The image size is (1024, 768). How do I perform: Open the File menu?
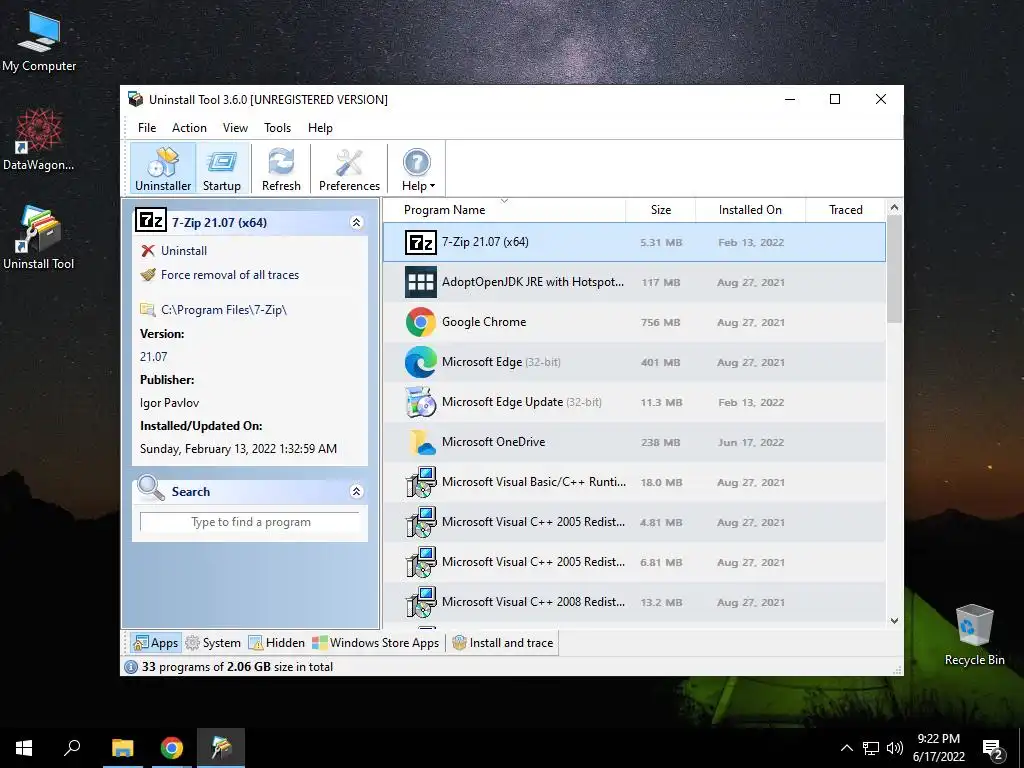point(147,128)
